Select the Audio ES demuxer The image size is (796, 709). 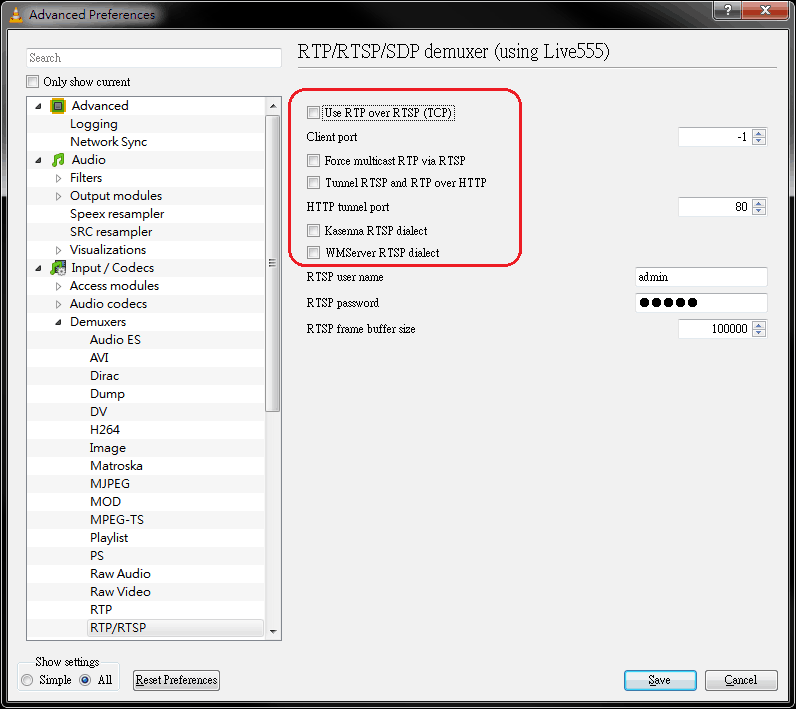pyautogui.click(x=115, y=340)
